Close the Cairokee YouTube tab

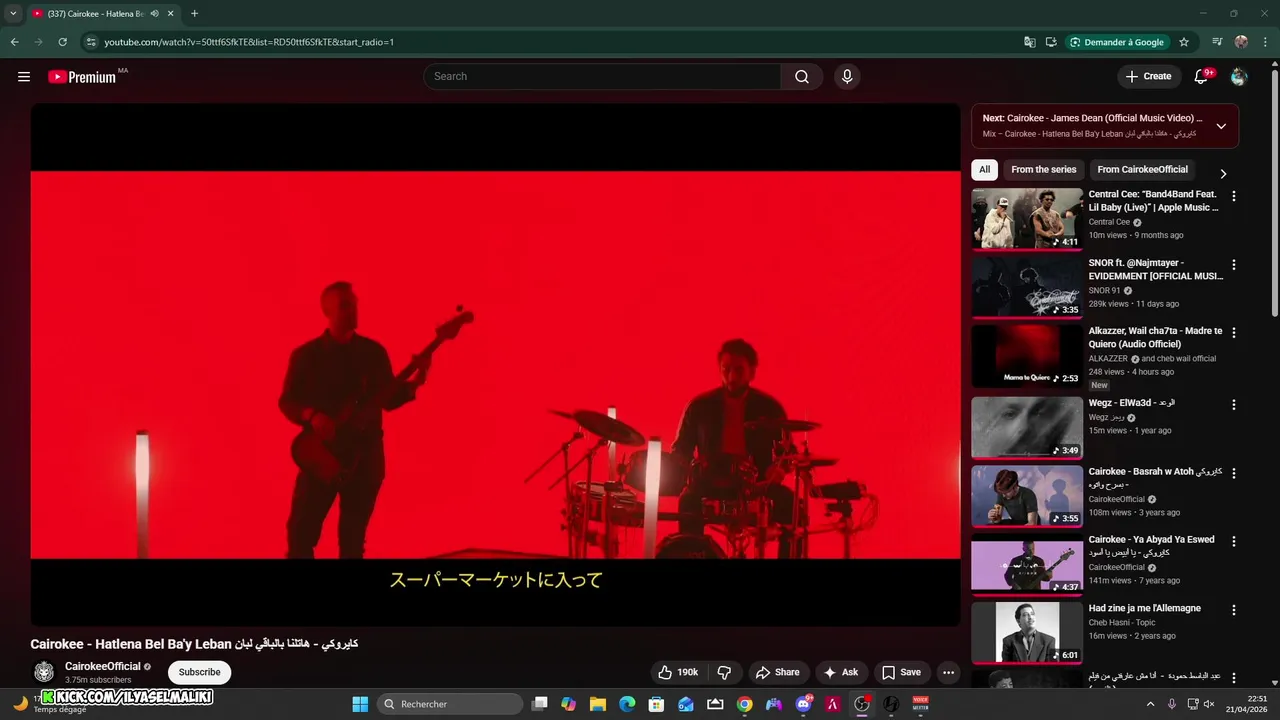click(x=170, y=14)
